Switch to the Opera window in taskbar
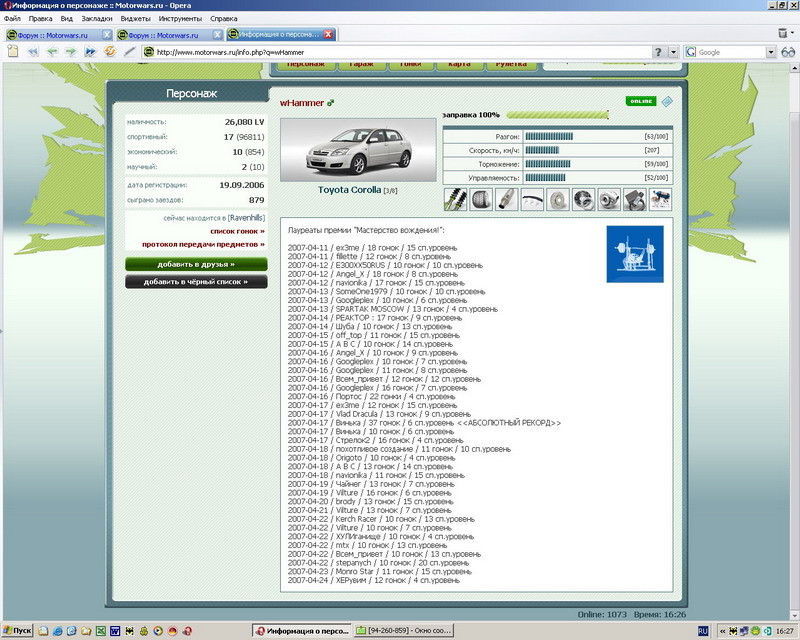 (303, 631)
